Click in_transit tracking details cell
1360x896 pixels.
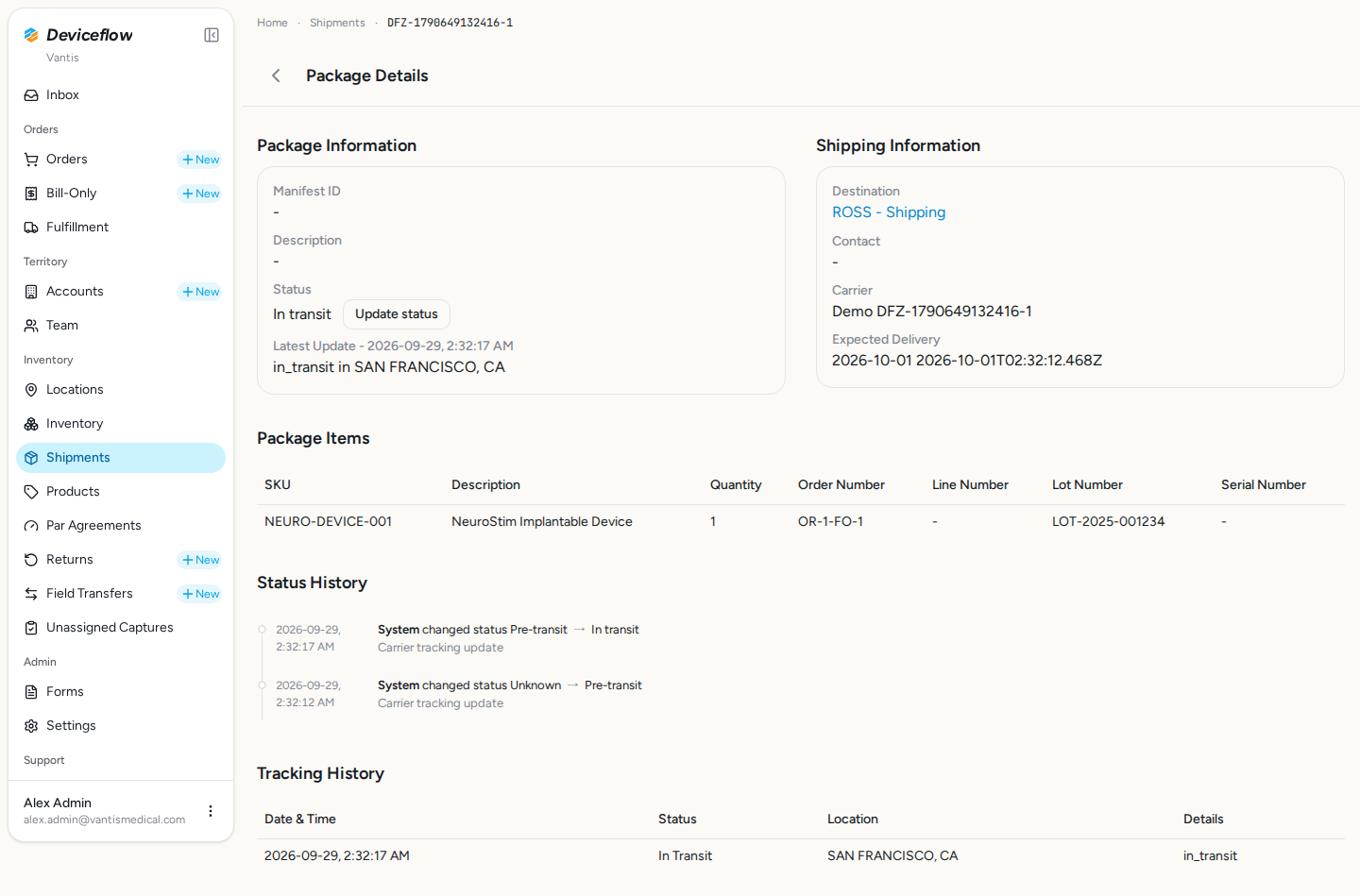(1210, 855)
